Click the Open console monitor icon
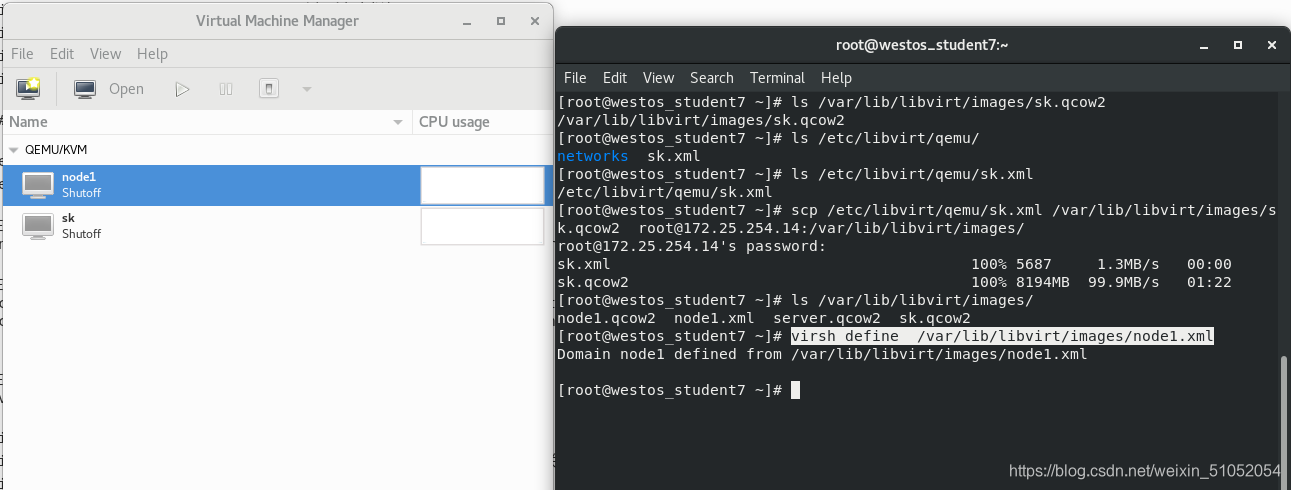Viewport: 1291px width, 490px height. point(85,89)
